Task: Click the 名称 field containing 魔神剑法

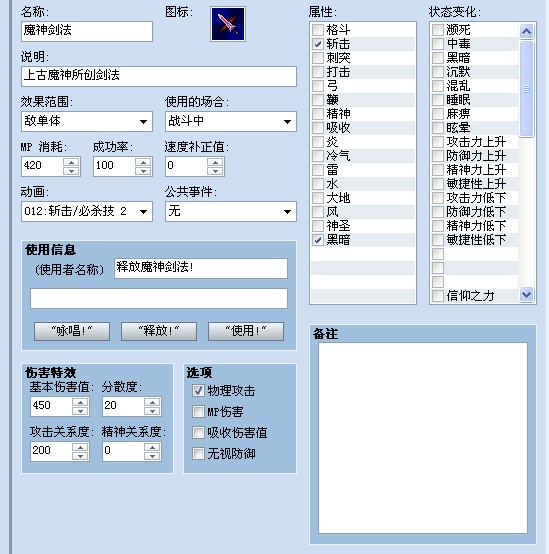Action: (x=87, y=31)
